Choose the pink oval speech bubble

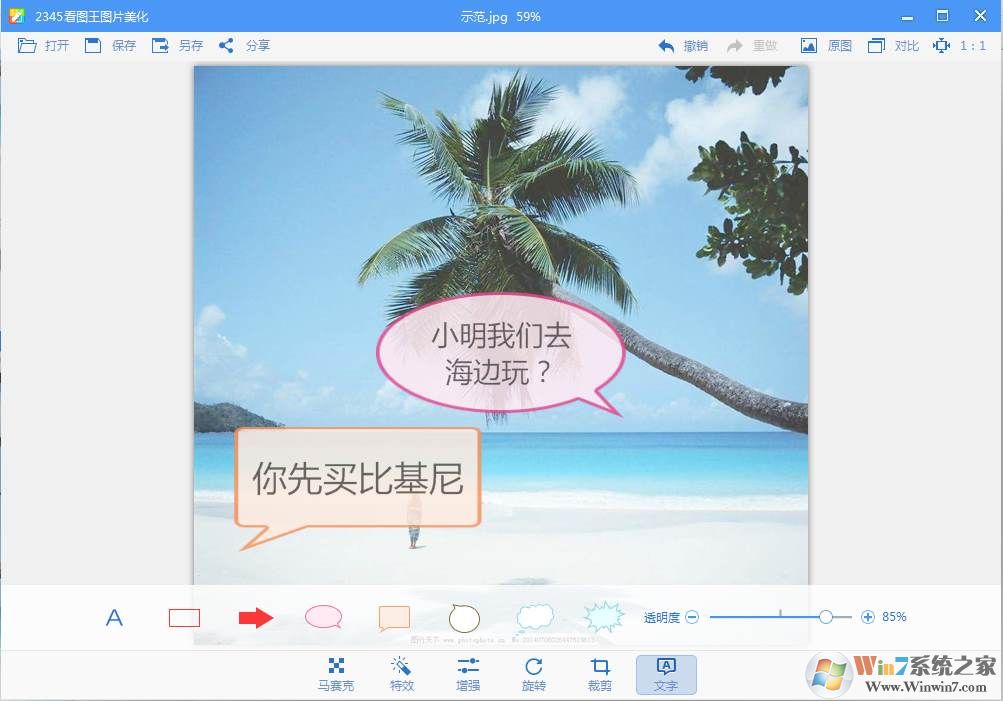click(x=324, y=617)
